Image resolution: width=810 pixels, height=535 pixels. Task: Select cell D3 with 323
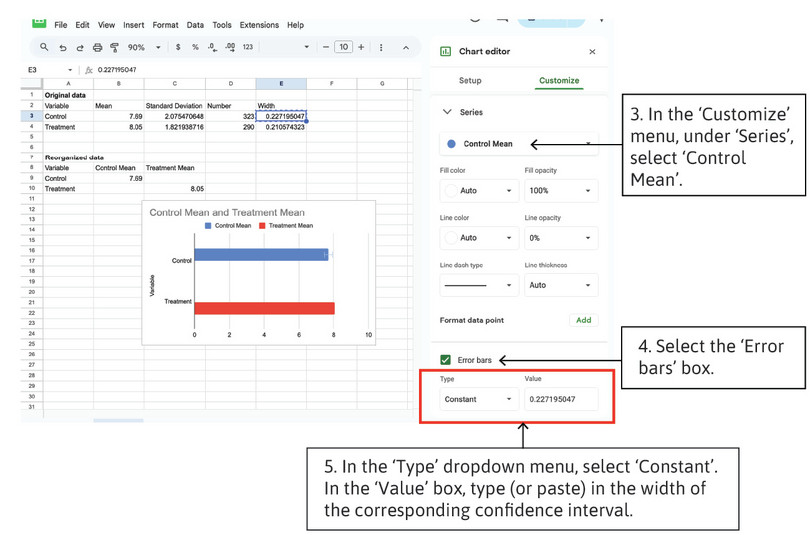[x=230, y=116]
